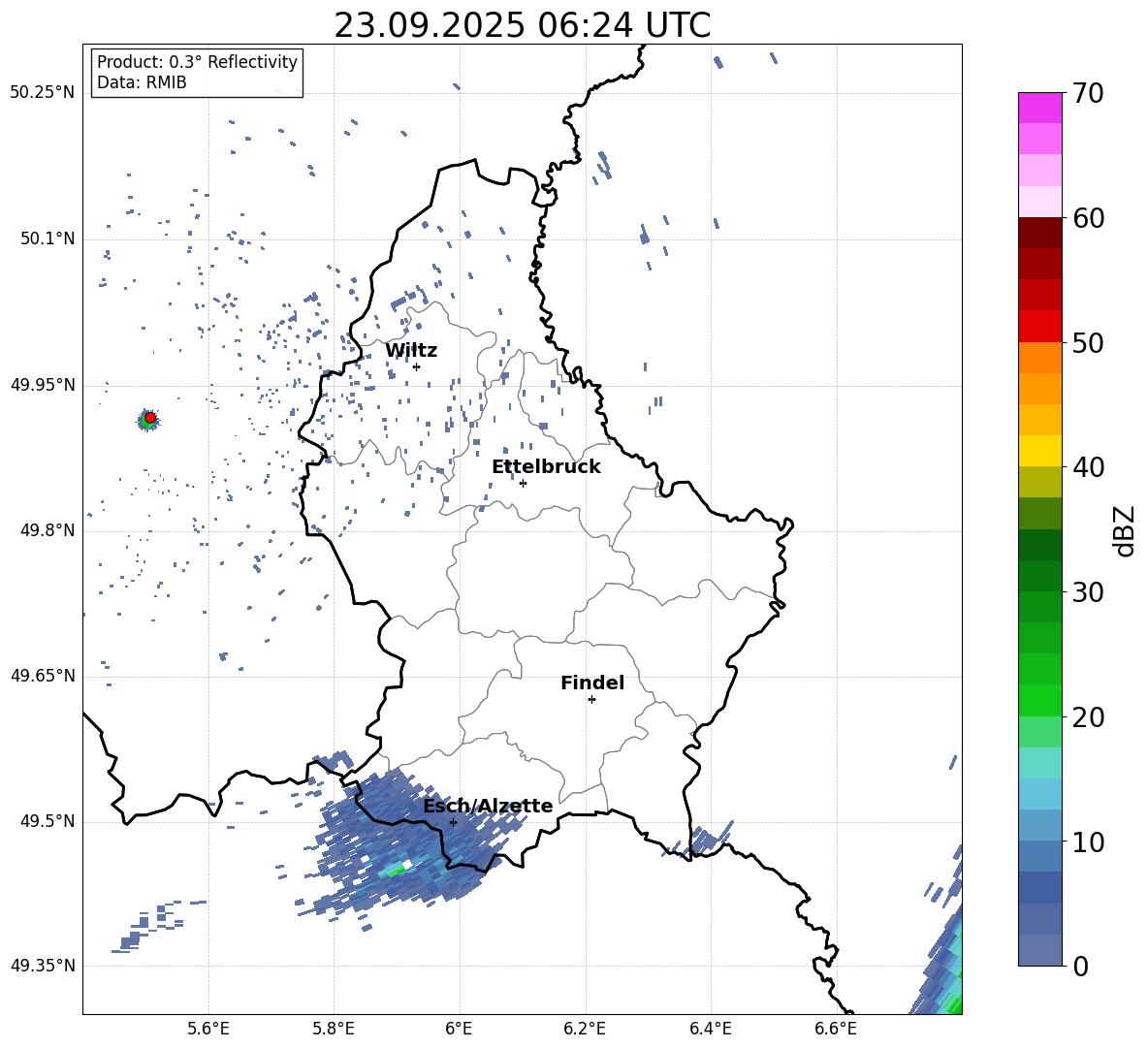Click the dBZ colorbar axis label

coord(1124,530)
